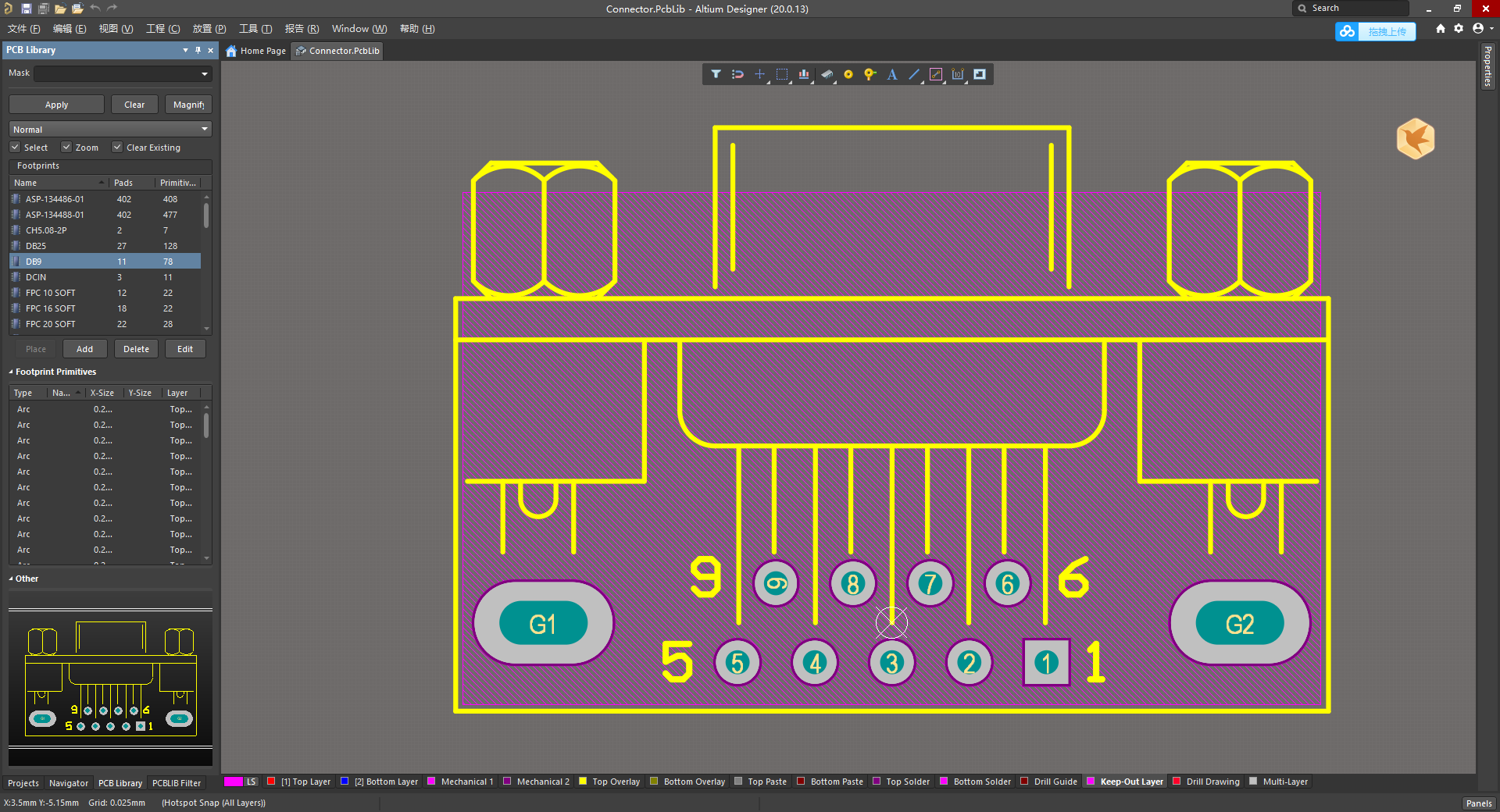Select the place track tool
The image size is (1500, 812).
point(936,74)
